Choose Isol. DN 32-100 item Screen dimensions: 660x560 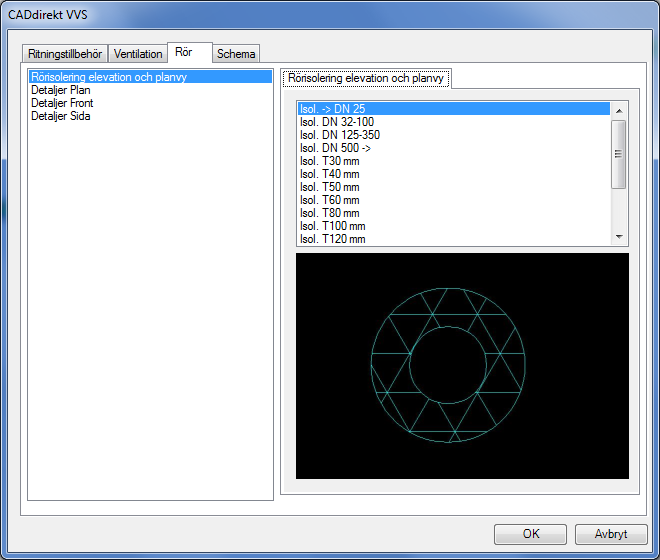tap(454, 122)
